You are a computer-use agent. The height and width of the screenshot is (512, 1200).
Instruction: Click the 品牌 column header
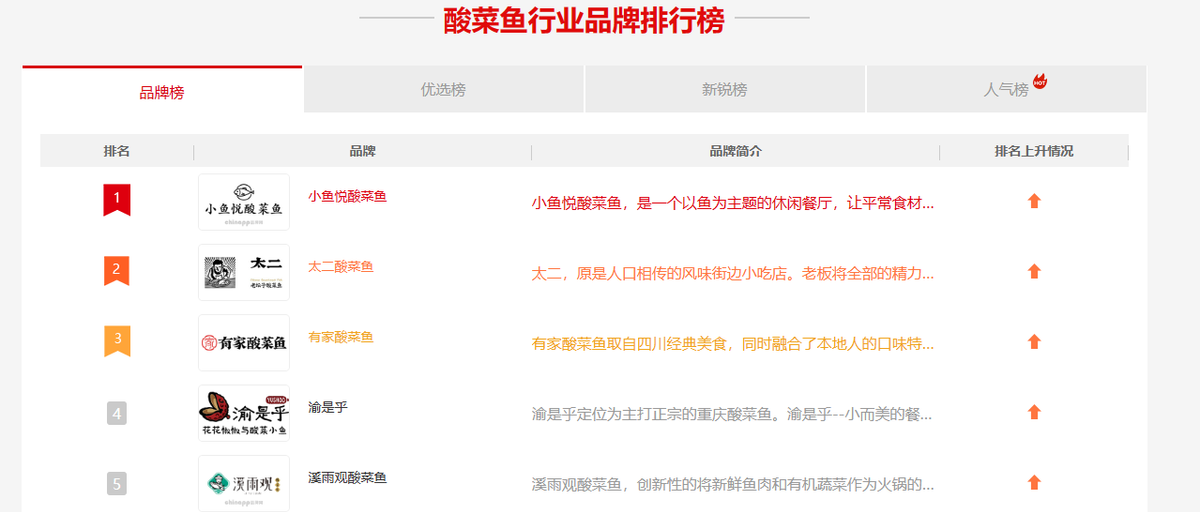click(362, 151)
